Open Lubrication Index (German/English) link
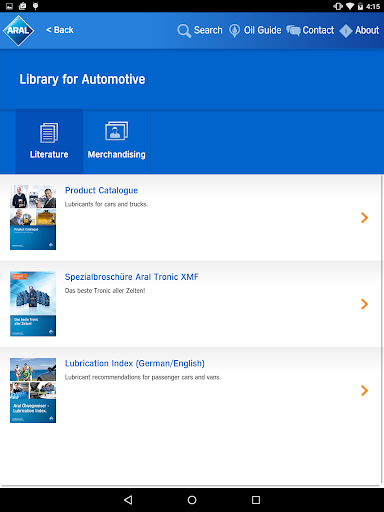Screen dimensions: 384x512 click(x=135, y=363)
